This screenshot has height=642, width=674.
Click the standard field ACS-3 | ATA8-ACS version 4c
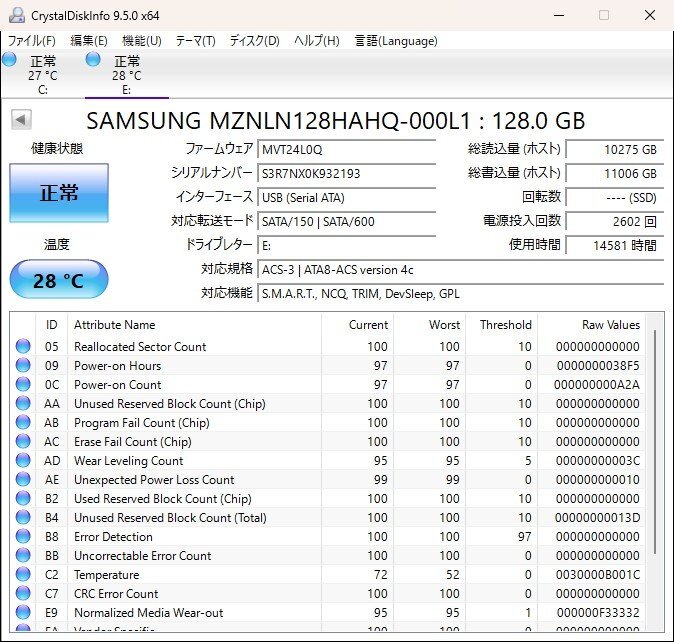461,270
